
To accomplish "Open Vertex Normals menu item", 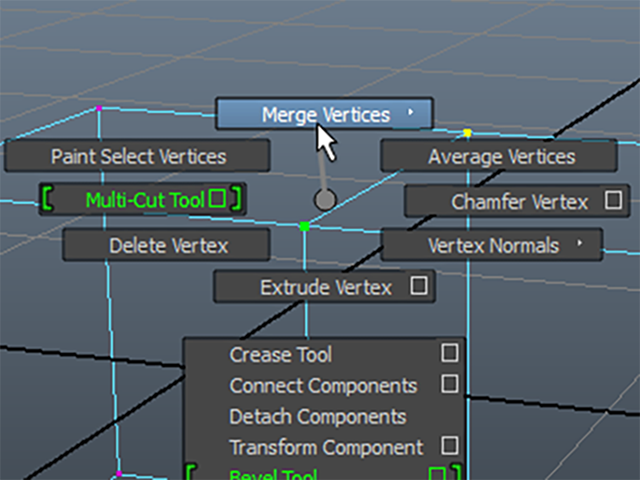I will [492, 245].
